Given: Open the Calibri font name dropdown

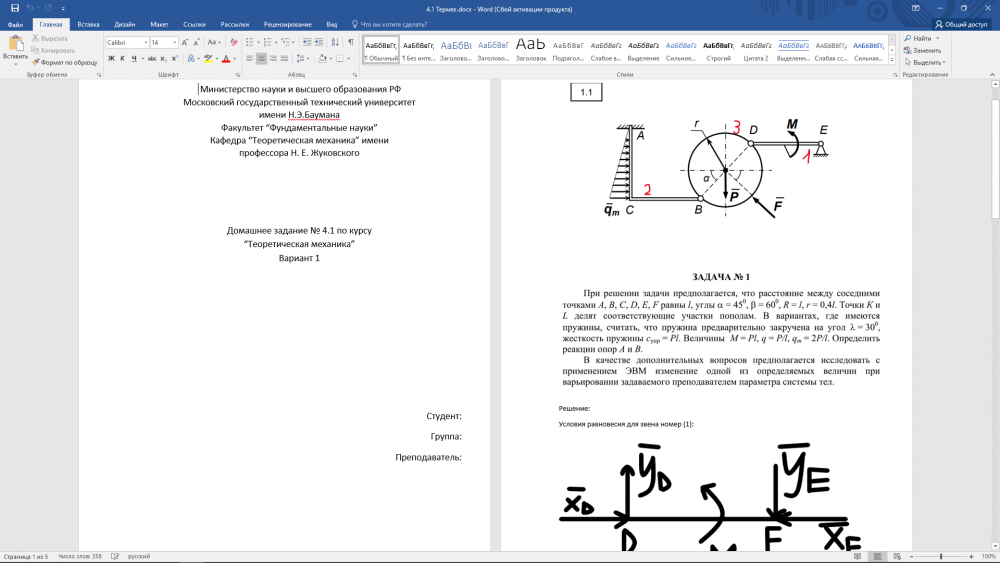Looking at the screenshot, I should [145, 43].
